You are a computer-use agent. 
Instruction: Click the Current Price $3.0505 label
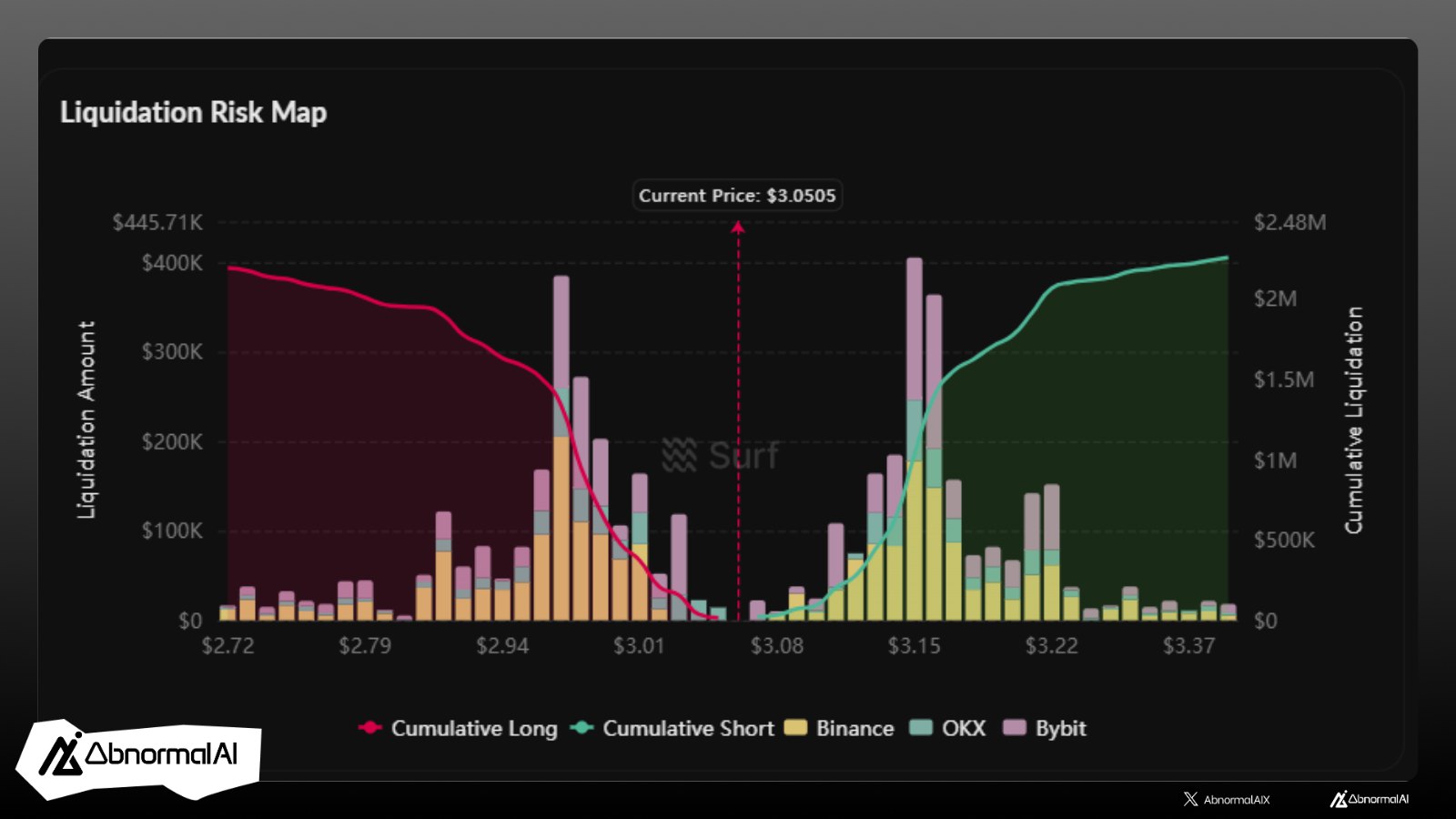(737, 196)
